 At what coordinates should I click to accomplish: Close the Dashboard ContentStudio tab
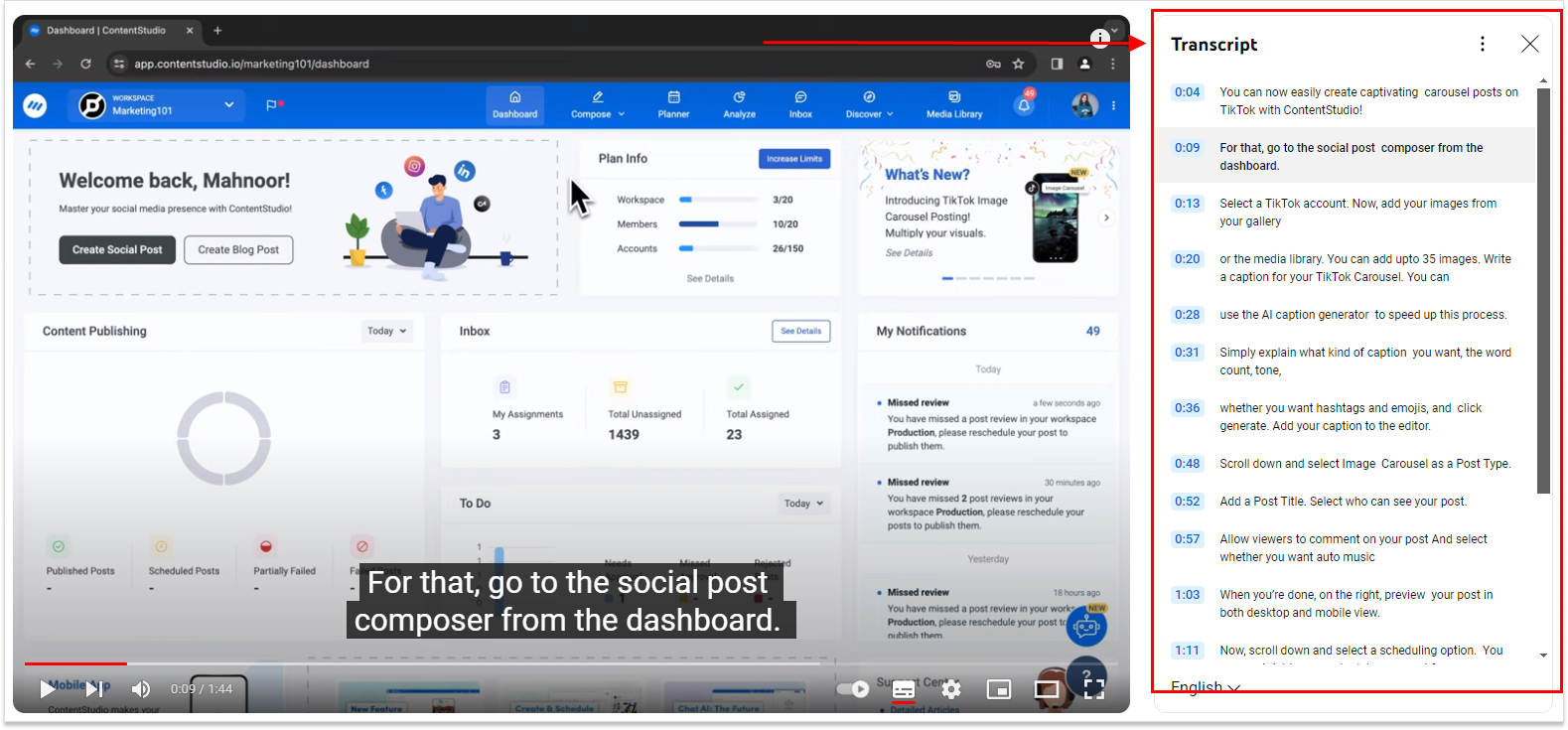(x=190, y=31)
